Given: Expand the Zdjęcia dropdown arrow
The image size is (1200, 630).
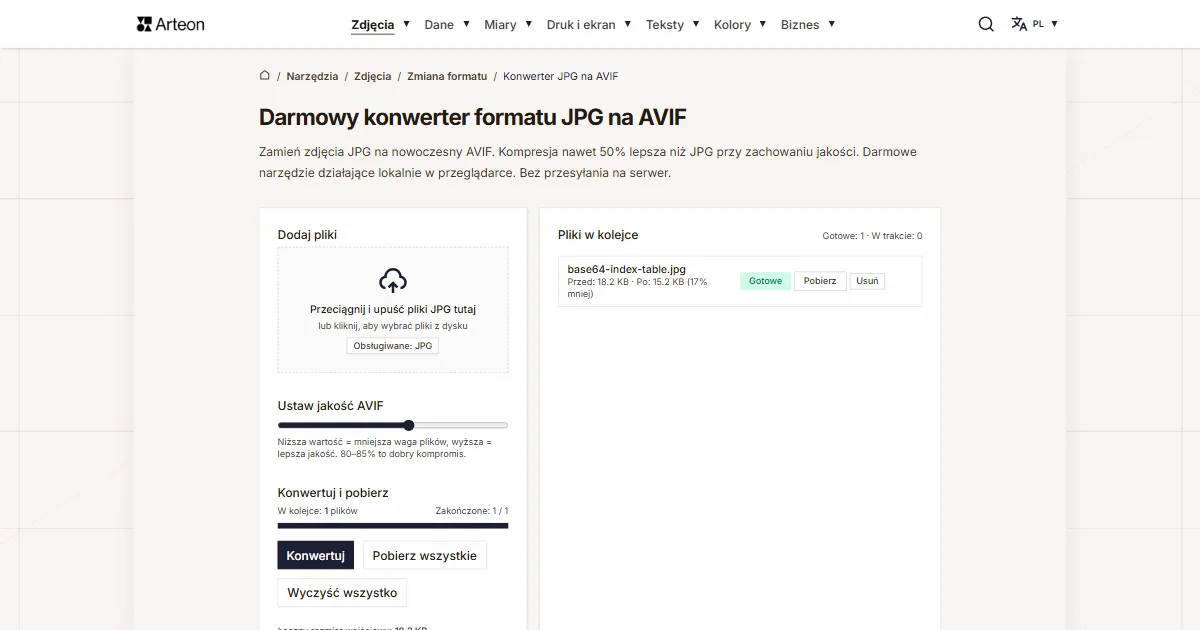Looking at the screenshot, I should pyautogui.click(x=406, y=23).
